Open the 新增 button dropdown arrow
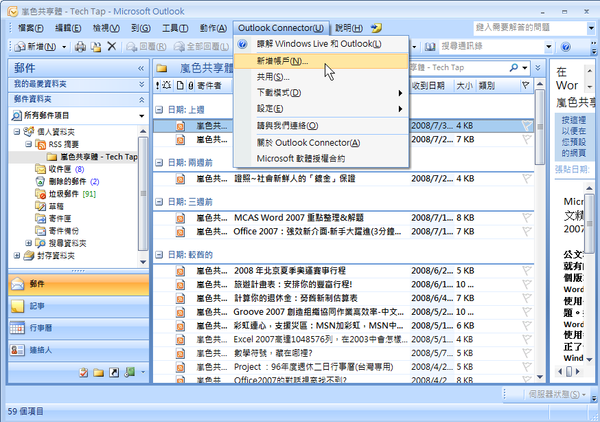 (x=64, y=47)
